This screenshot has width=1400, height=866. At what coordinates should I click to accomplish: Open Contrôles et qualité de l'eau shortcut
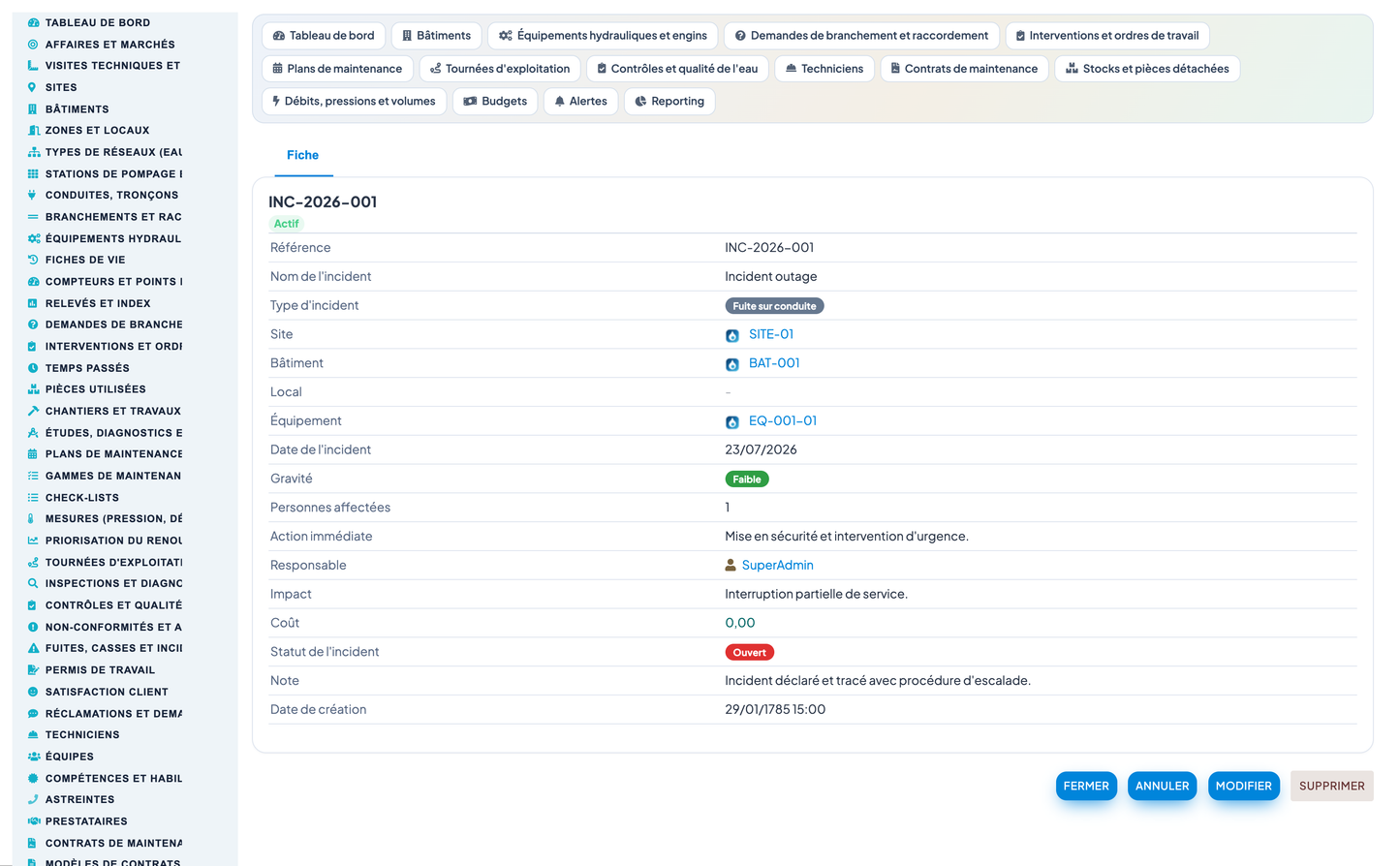click(677, 69)
